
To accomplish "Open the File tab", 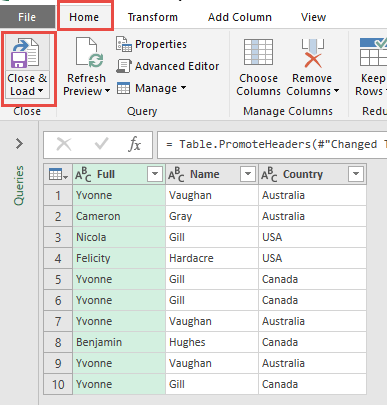I will pos(27,17).
